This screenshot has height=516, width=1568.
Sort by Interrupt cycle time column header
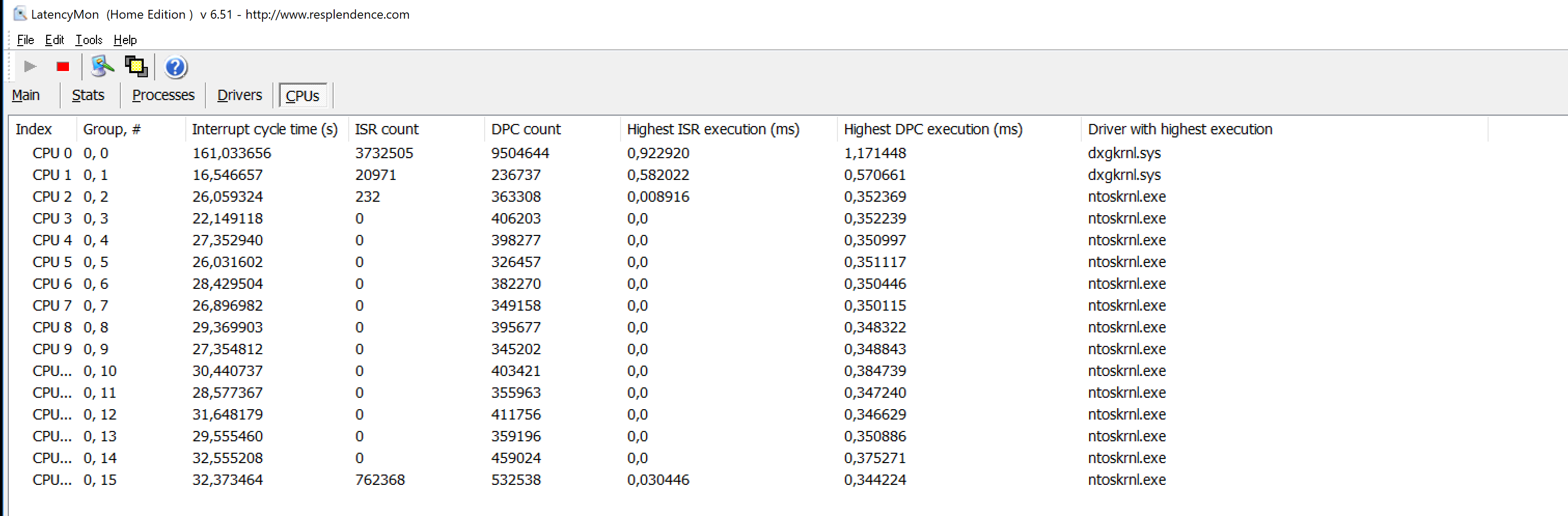point(265,130)
